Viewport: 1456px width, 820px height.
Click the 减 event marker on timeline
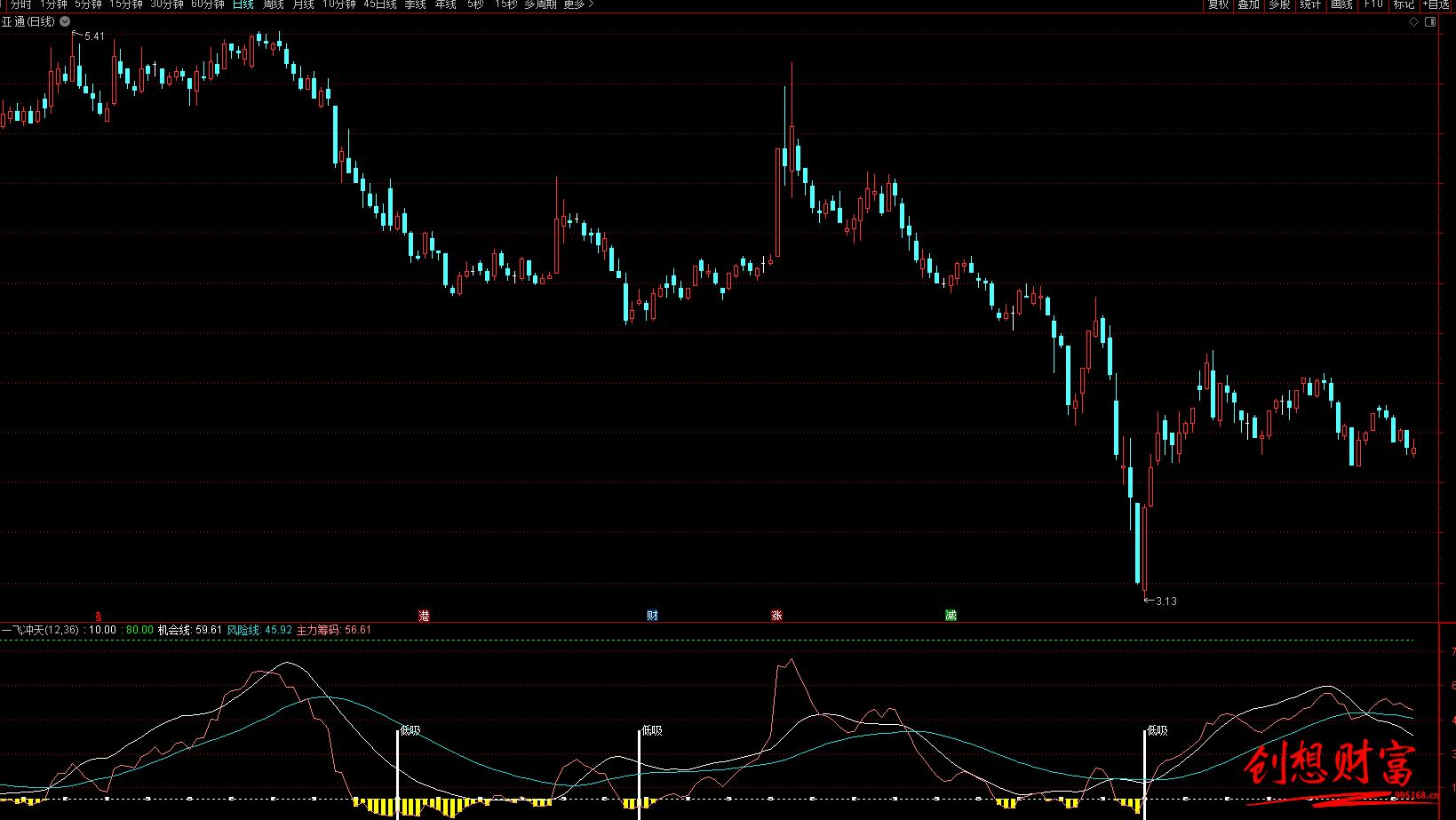(951, 616)
